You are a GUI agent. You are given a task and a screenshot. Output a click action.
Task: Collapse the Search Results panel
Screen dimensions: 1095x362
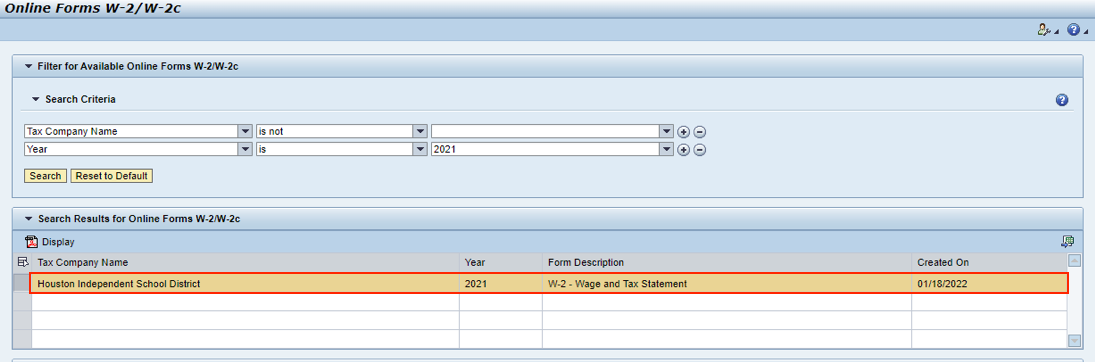click(29, 219)
